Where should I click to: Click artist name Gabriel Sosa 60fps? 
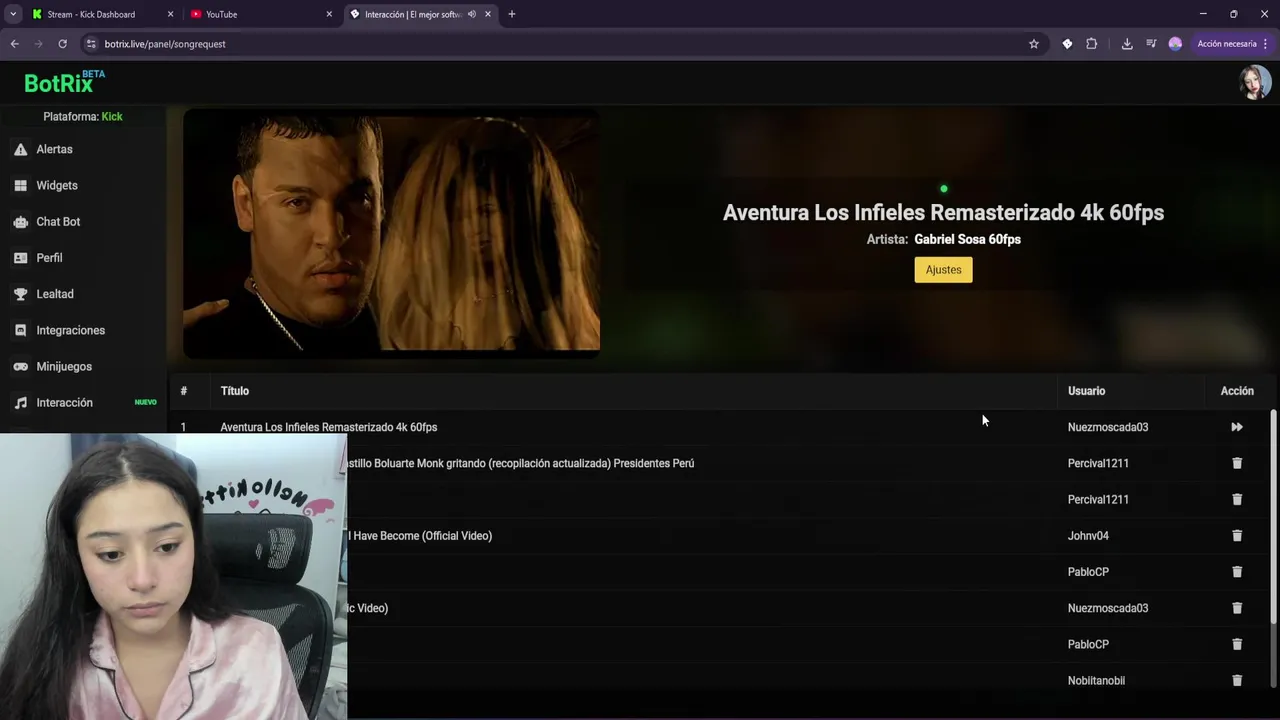coord(967,239)
